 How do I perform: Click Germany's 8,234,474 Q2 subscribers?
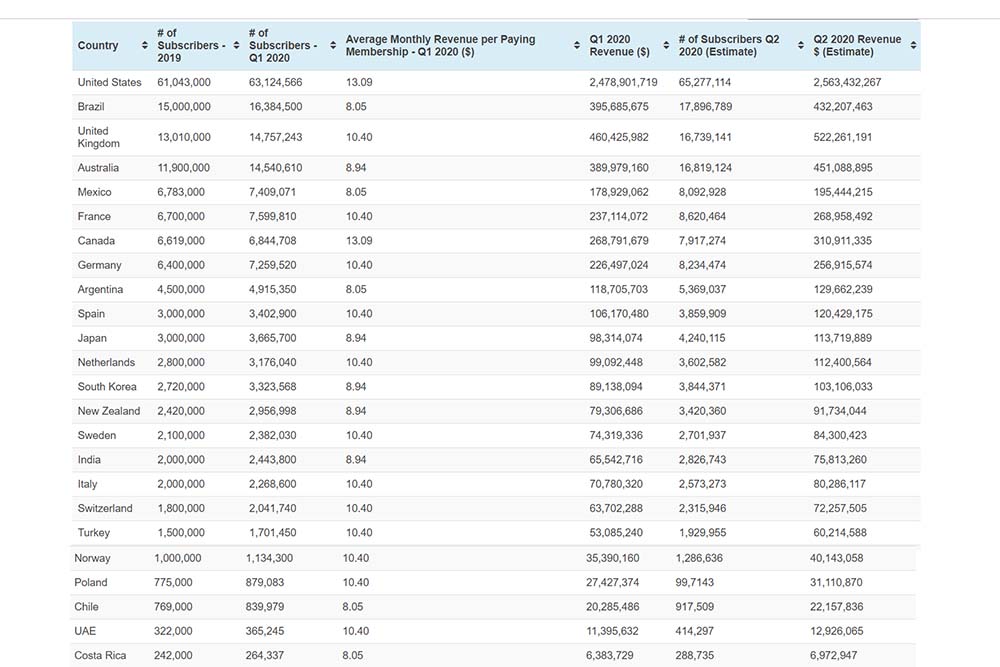[702, 265]
